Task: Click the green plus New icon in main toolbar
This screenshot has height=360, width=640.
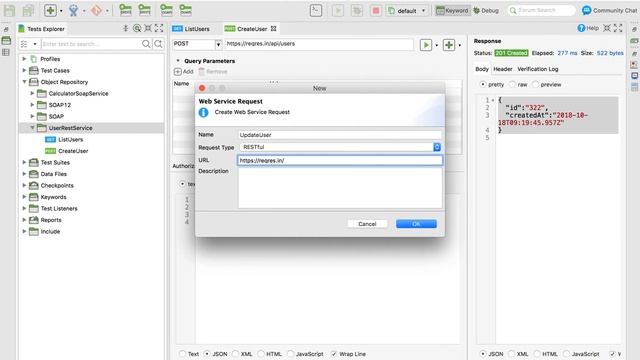Action: pos(50,11)
